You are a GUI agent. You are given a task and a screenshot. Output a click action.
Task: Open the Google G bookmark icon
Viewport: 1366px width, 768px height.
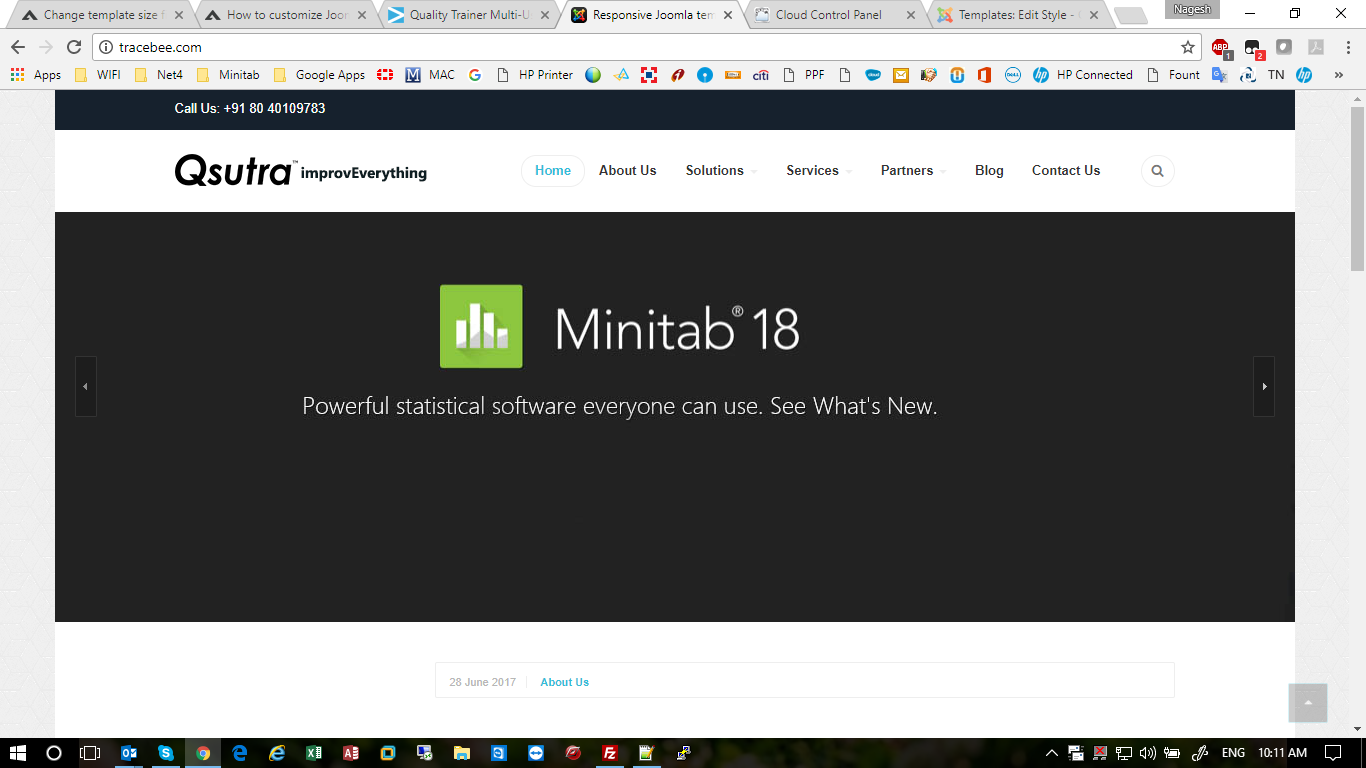[475, 75]
